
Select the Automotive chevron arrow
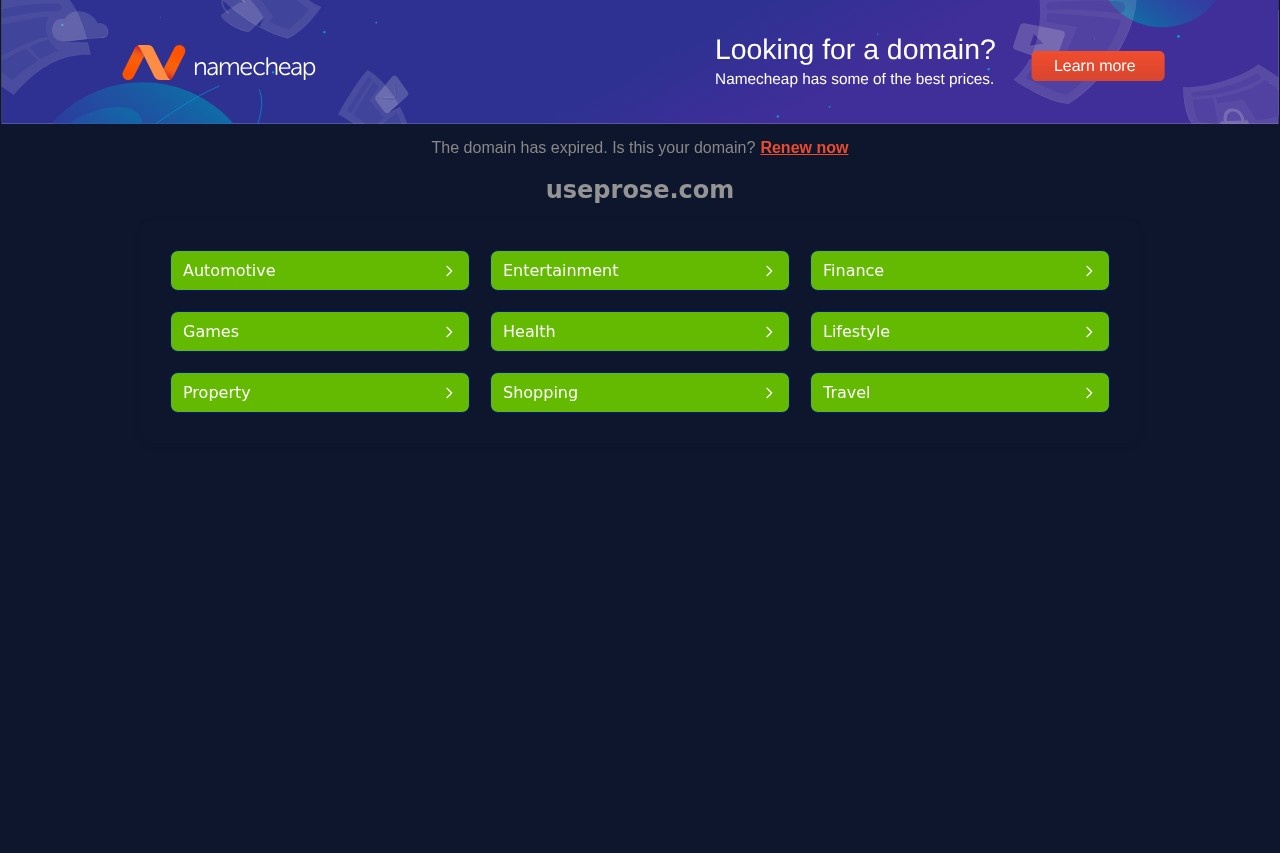coord(449,270)
